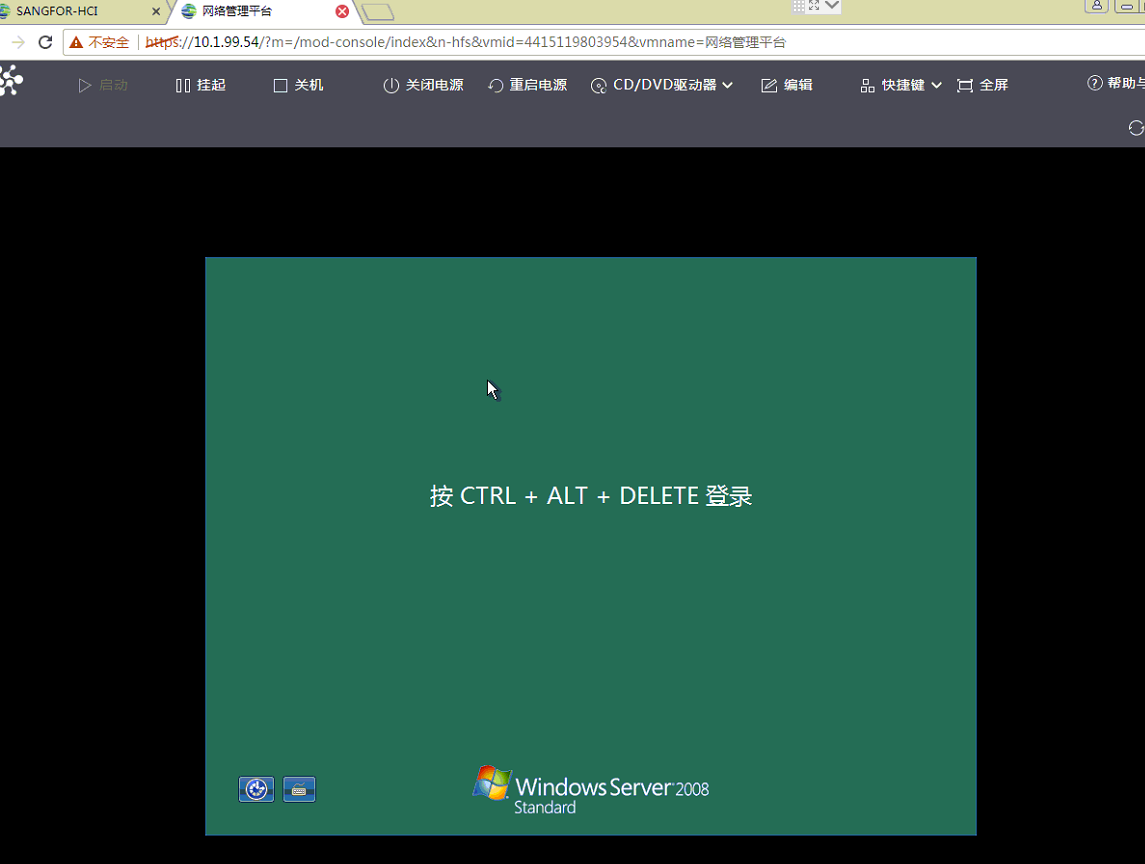1145x864 pixels.
Task: Click the browser reload button
Action: point(45,42)
